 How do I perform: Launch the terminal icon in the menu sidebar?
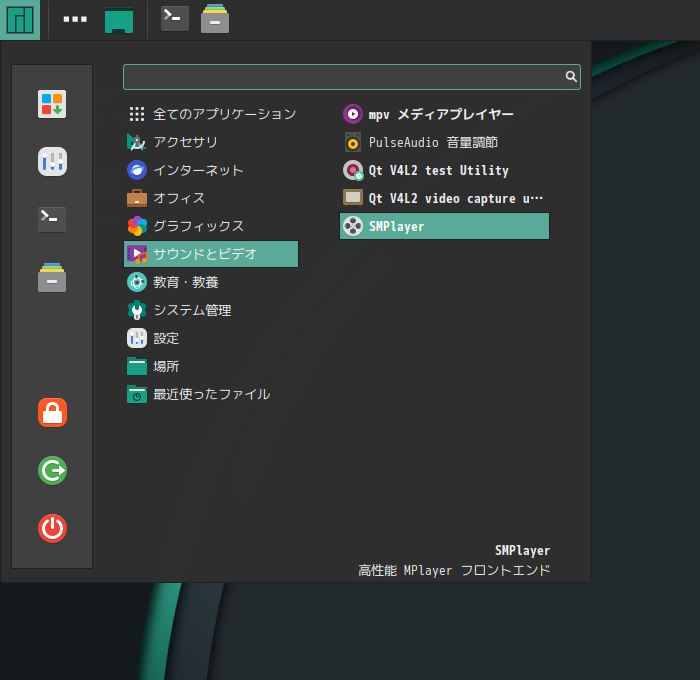(x=52, y=219)
